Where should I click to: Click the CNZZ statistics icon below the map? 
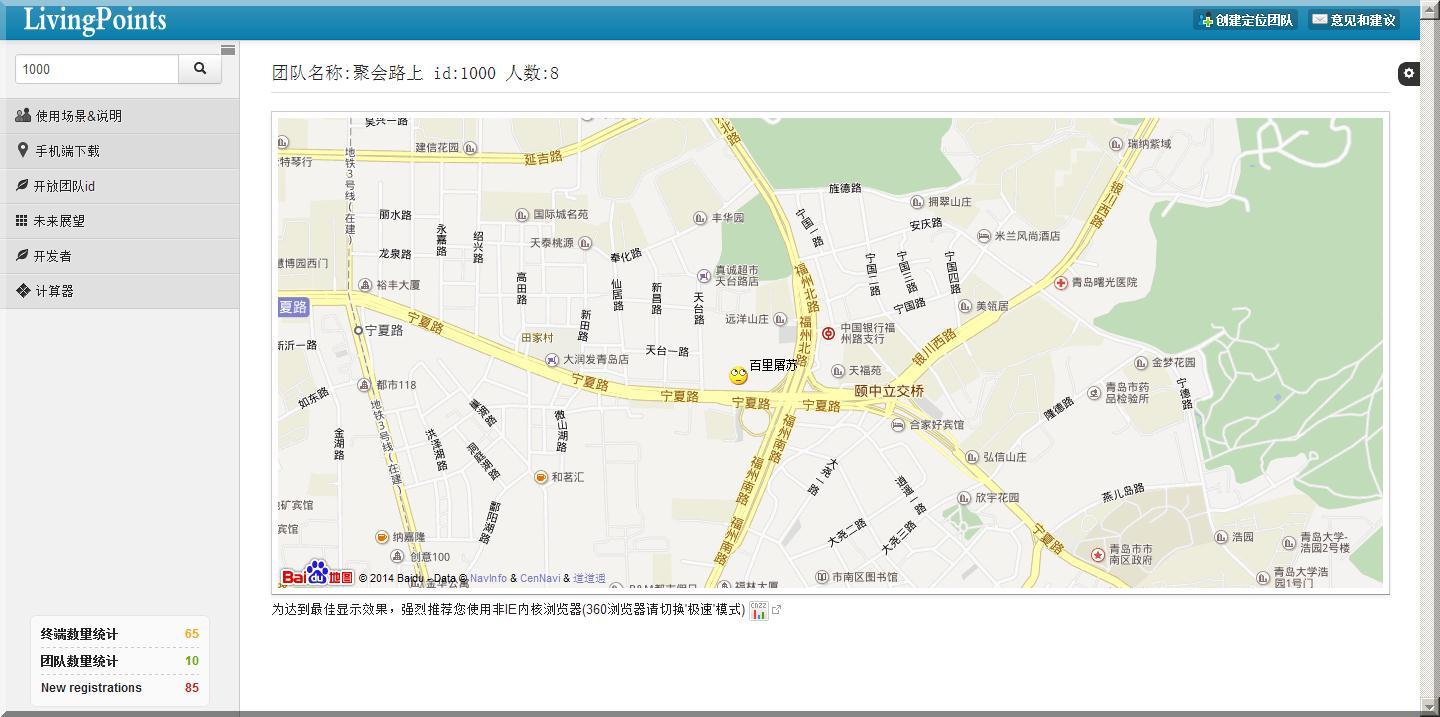(x=760, y=608)
